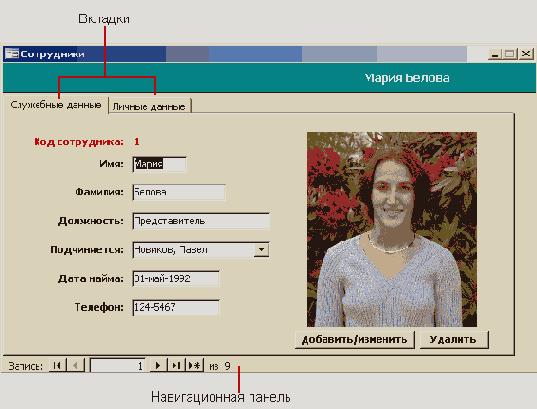The height and width of the screenshot is (409, 537).
Task: Jump to last record button
Action: (176, 365)
